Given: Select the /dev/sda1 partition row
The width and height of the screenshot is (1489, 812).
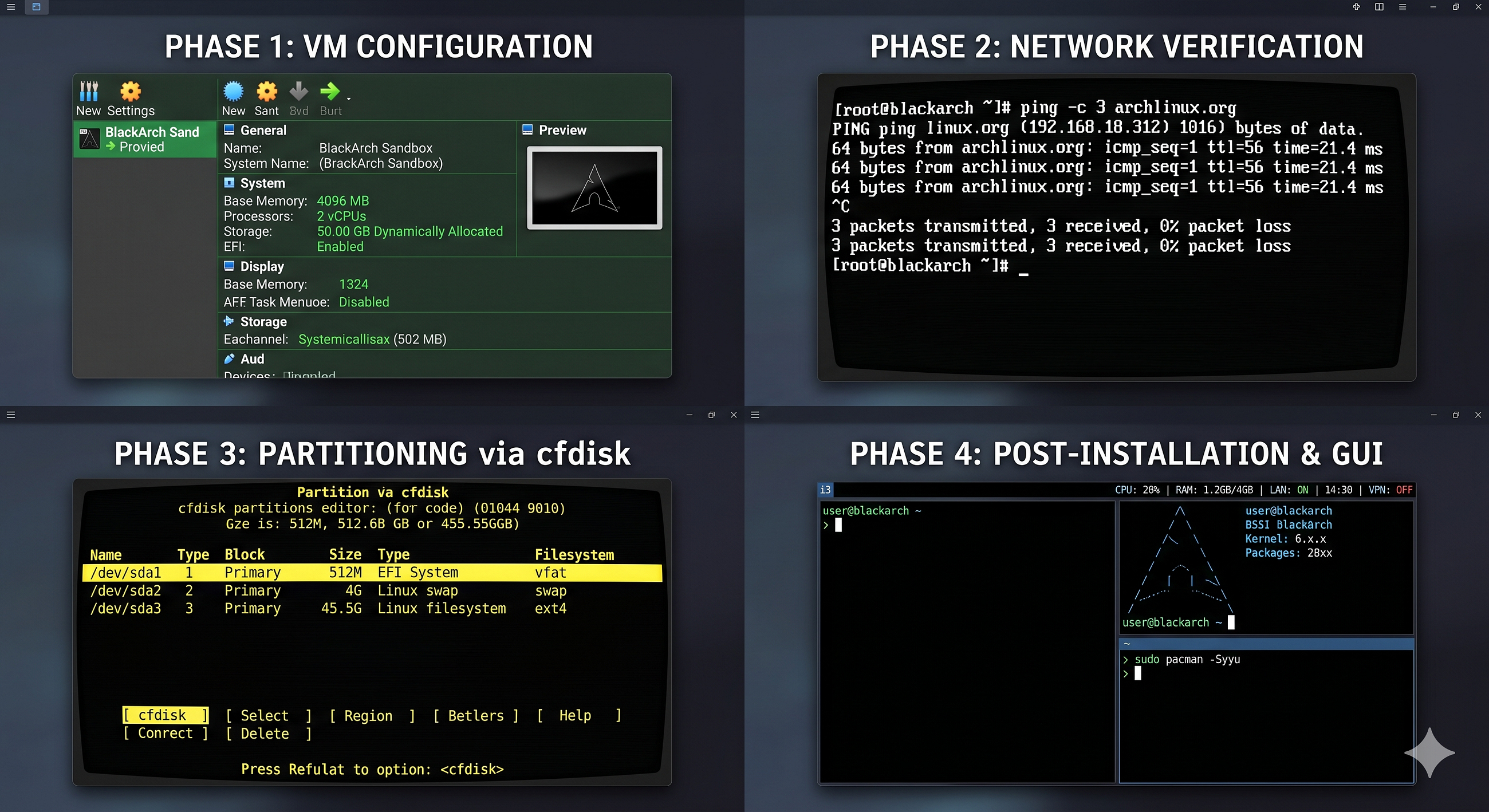Looking at the screenshot, I should (372, 572).
